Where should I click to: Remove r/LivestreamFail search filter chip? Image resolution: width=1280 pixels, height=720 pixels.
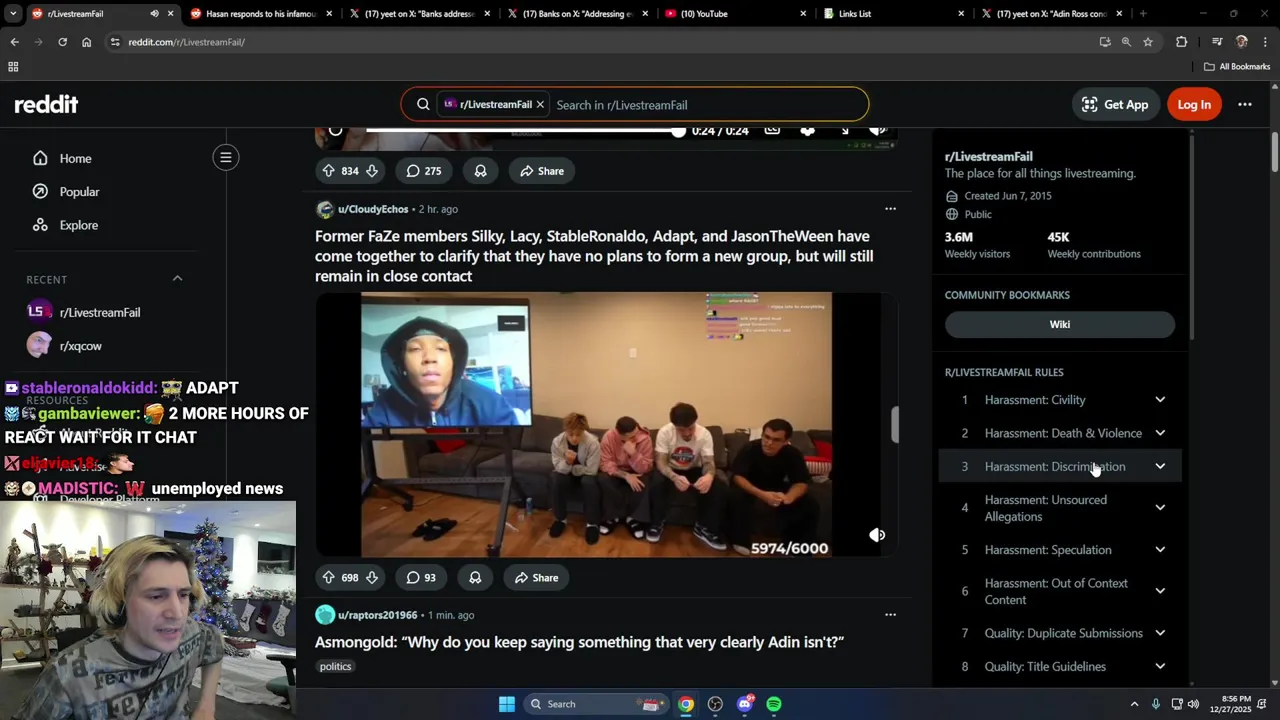pyautogui.click(x=540, y=104)
